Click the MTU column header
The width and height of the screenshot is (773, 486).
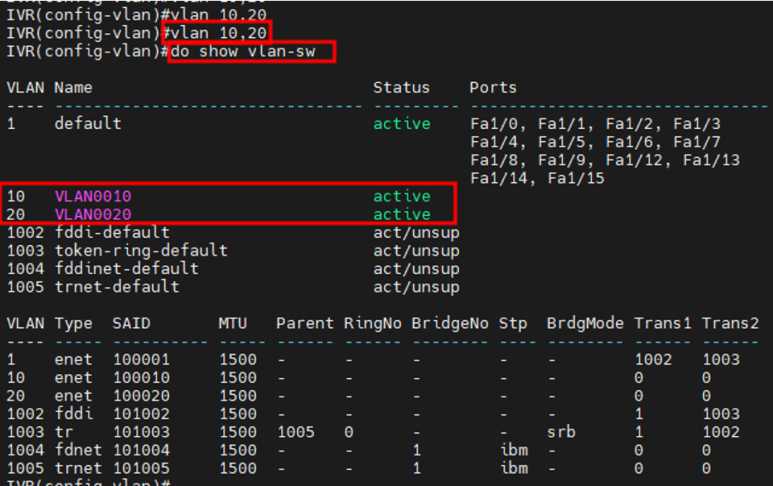[x=233, y=323]
